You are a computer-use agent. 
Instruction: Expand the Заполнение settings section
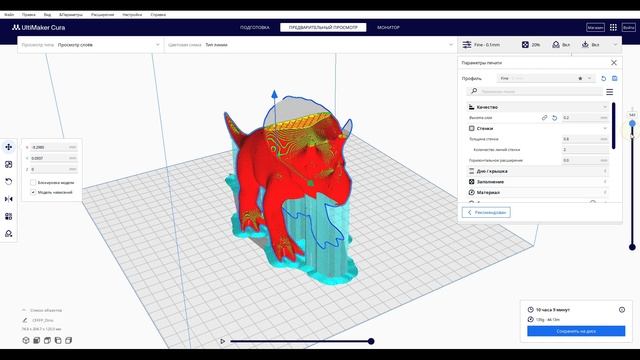point(538,182)
